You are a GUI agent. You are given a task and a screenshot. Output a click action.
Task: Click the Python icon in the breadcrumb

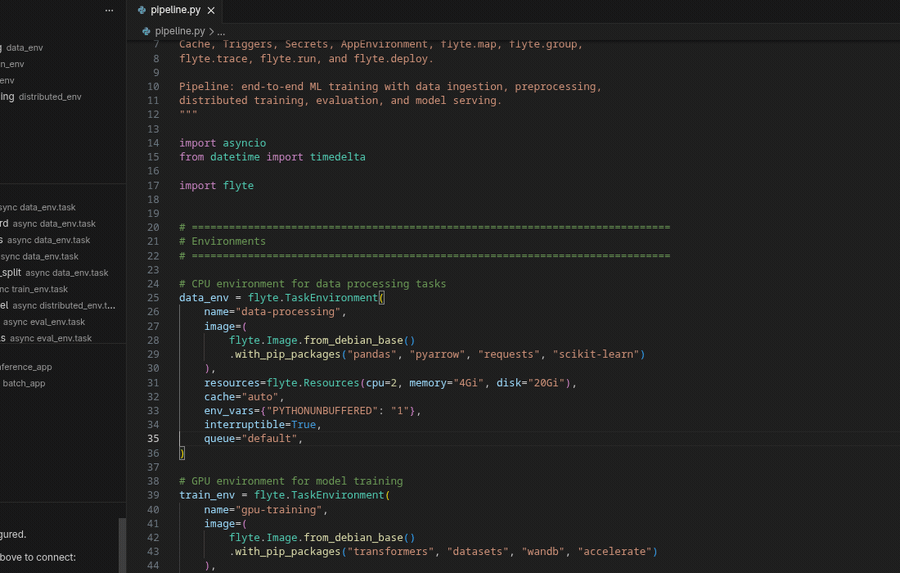[146, 31]
